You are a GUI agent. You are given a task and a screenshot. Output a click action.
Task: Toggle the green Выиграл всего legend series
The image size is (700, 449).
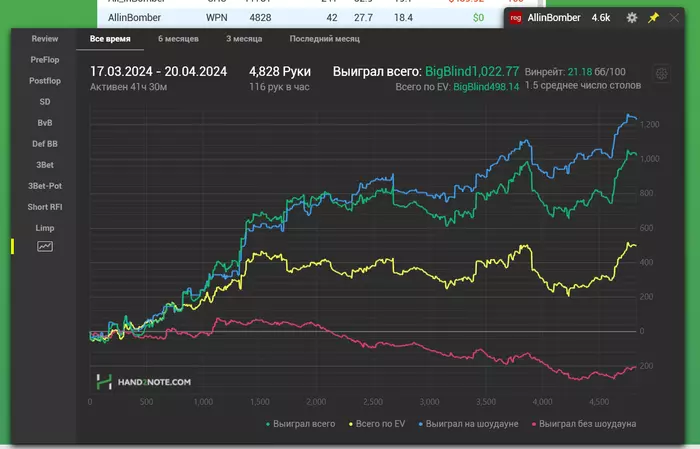[x=300, y=424]
